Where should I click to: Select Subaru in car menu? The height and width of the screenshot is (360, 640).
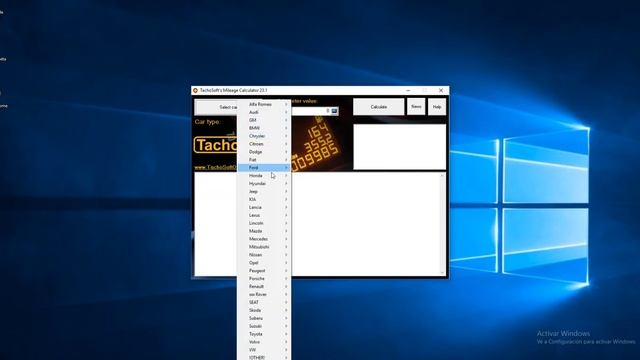coord(264,318)
